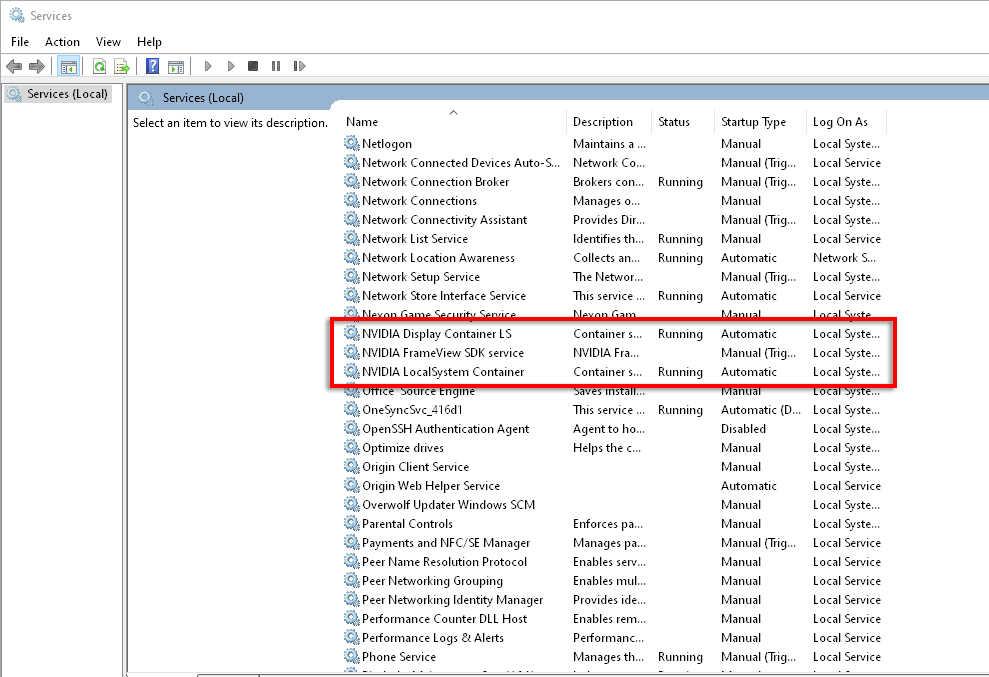Viewport: 989px width, 677px height.
Task: Select the OpenSSH Authentication Agent service
Action: click(x=446, y=429)
